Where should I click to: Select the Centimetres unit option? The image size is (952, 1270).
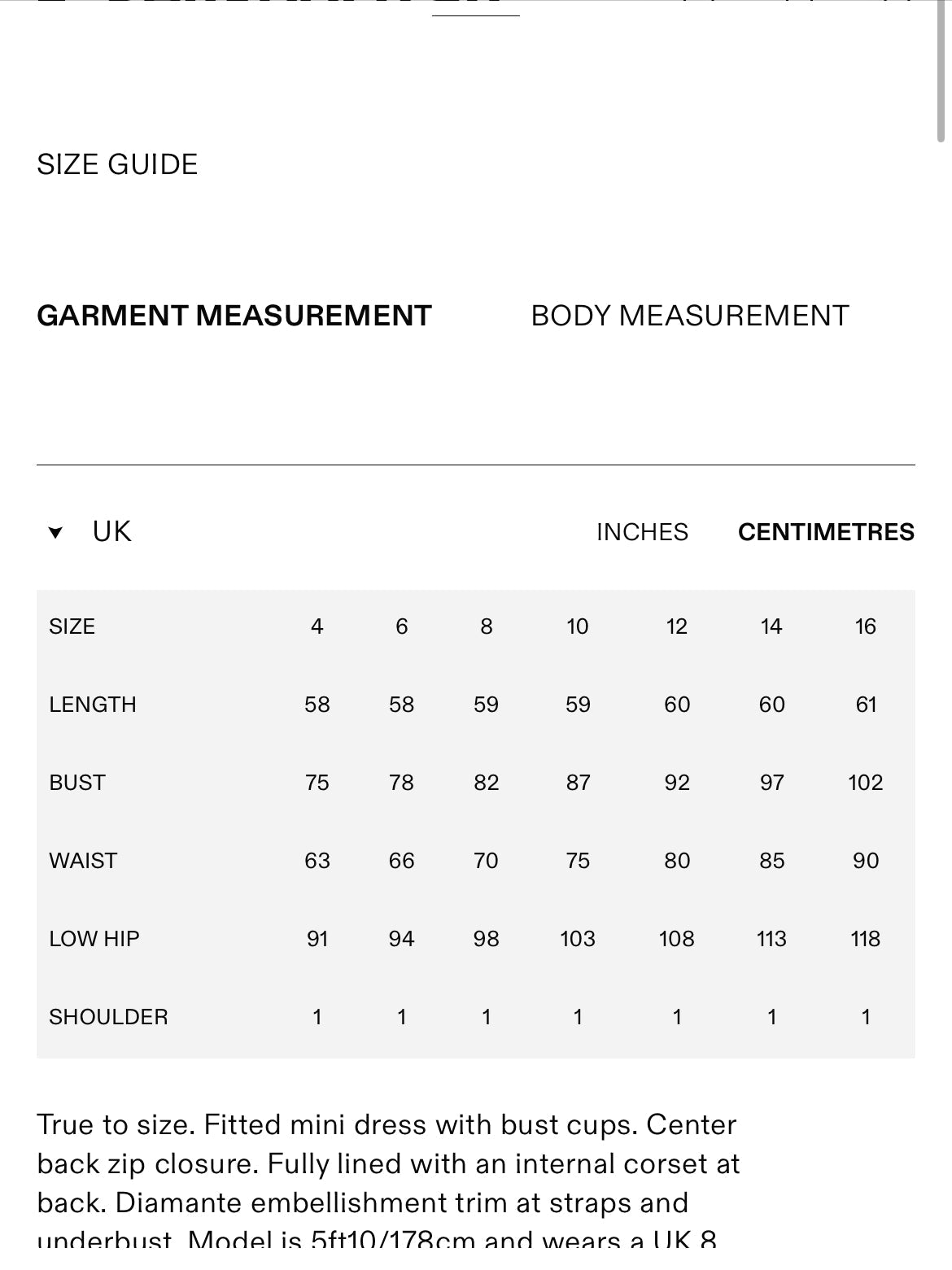pyautogui.click(x=826, y=532)
